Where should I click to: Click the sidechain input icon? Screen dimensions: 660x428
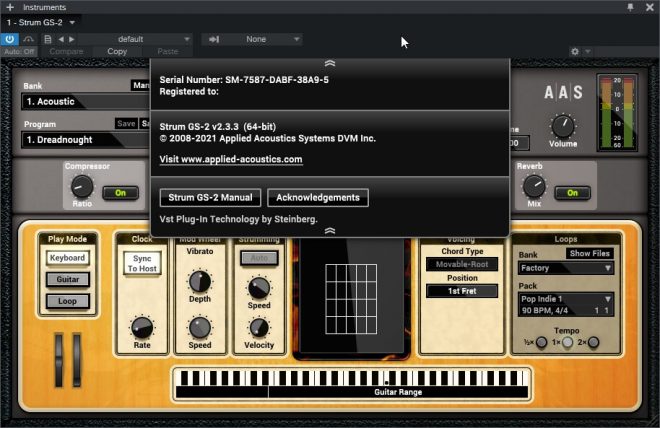click(x=214, y=39)
